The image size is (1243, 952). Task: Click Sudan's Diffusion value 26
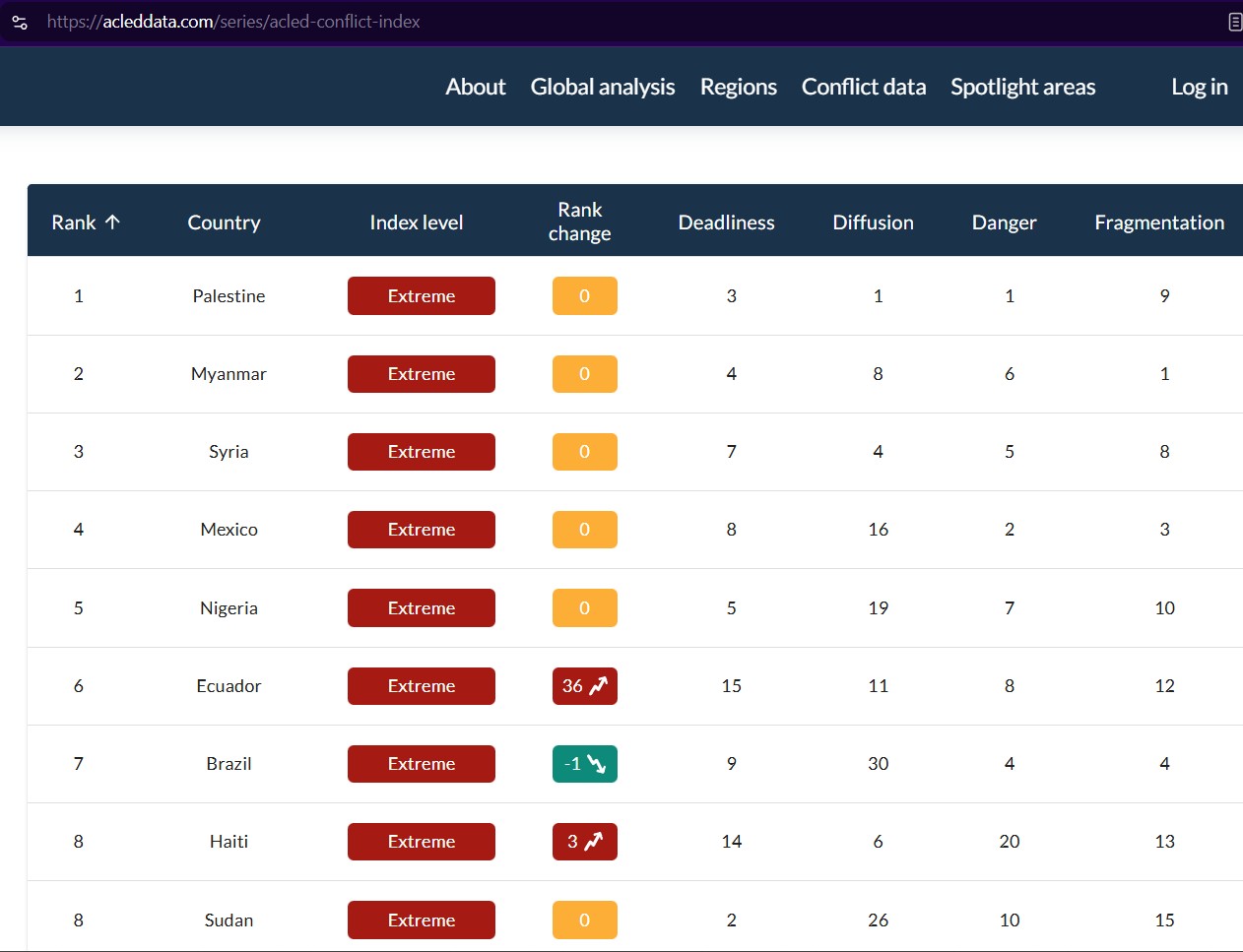coord(879,920)
